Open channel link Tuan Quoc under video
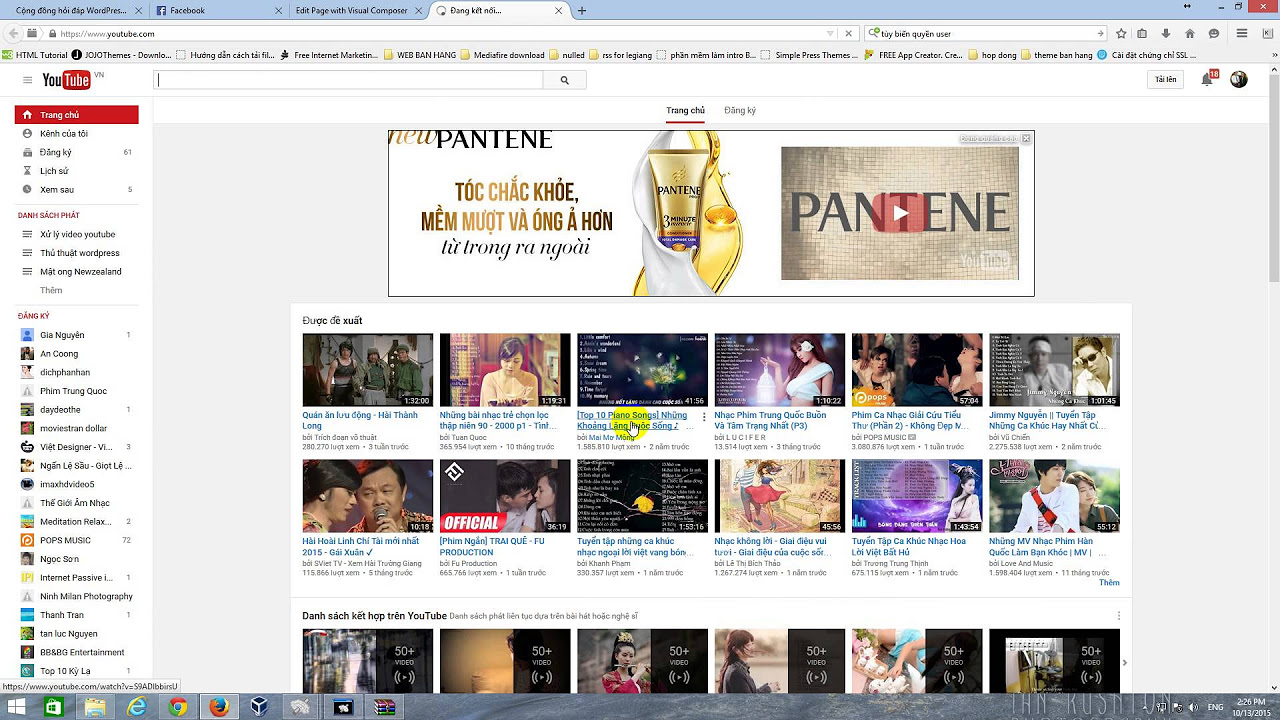1280x720 pixels. pyautogui.click(x=468, y=437)
